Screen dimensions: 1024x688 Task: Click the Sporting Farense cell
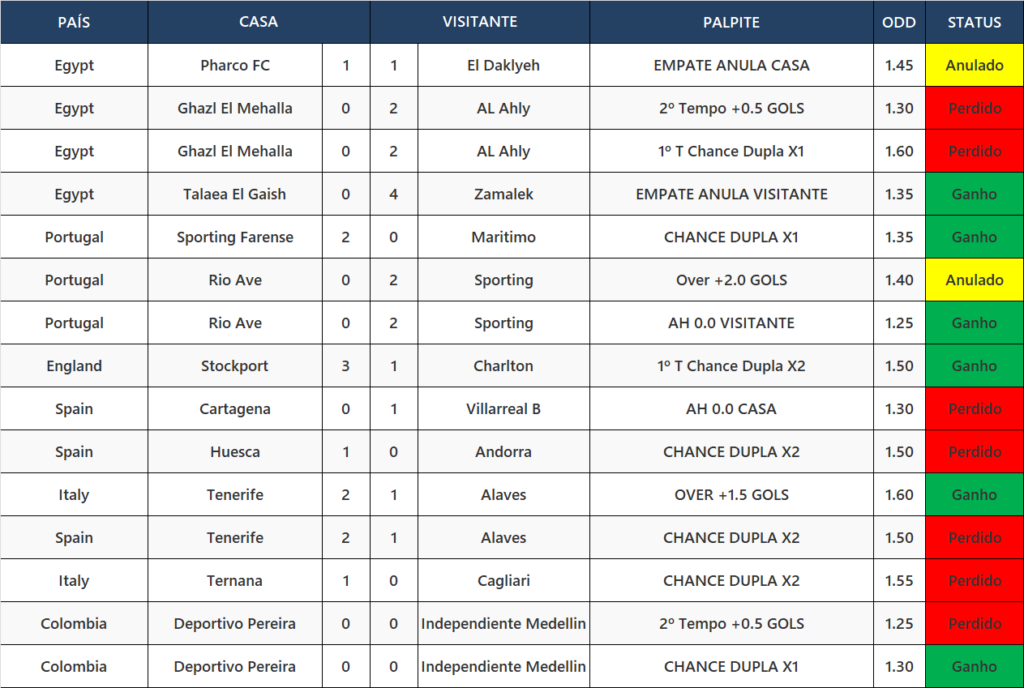tap(235, 237)
